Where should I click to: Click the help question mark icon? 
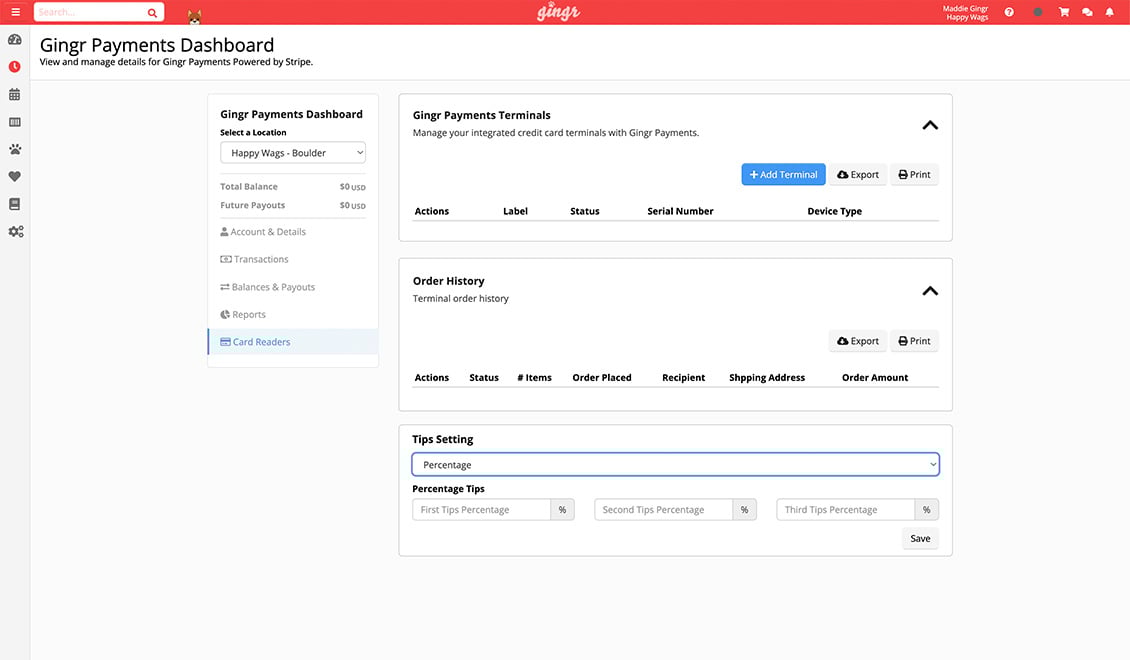click(1009, 12)
